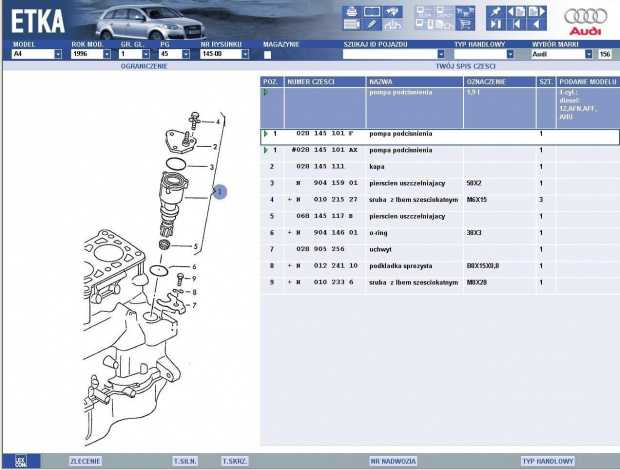This screenshot has width=620, height=470.
Task: Click the binoculars search icon
Action: [x=393, y=12]
